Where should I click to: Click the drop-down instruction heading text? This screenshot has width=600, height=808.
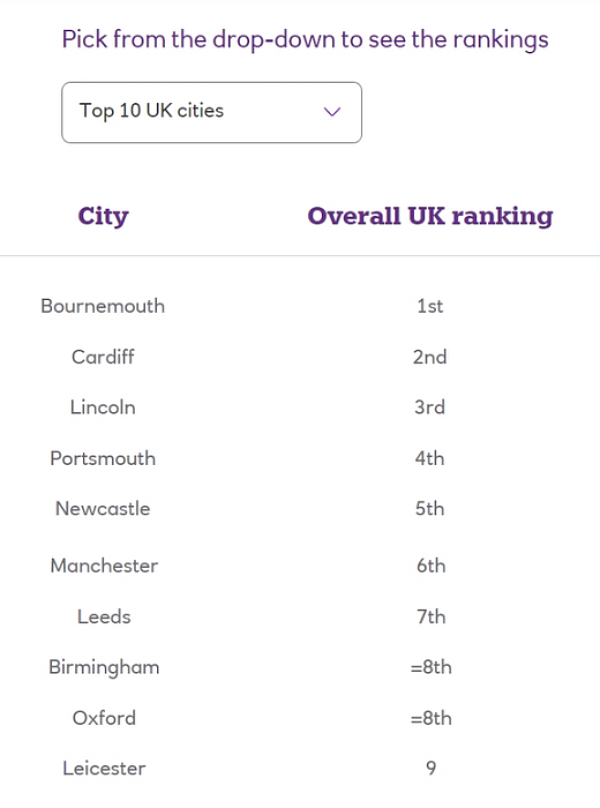click(305, 39)
